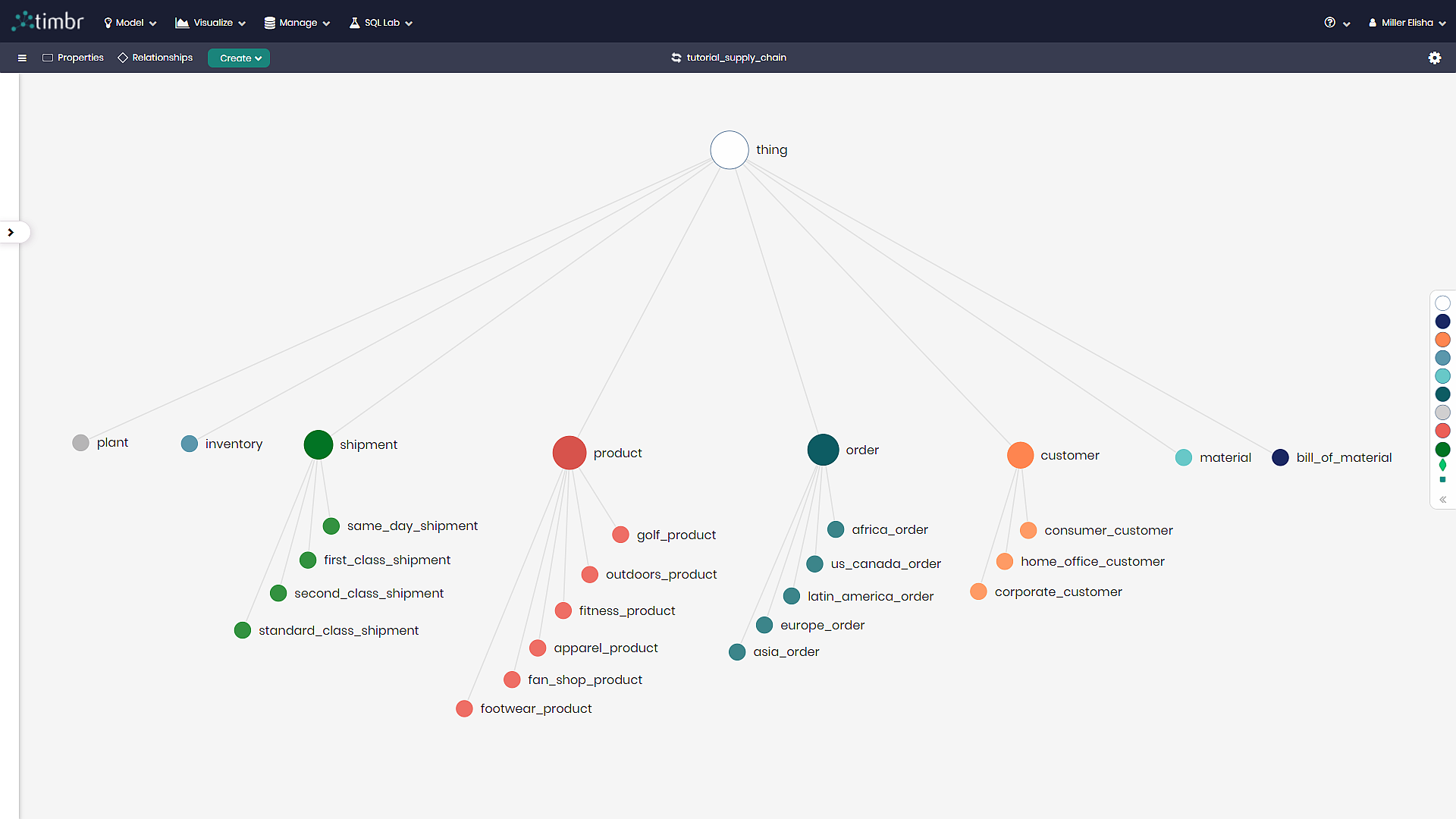The height and width of the screenshot is (819, 1456).
Task: Switch to Properties view
Action: (x=73, y=58)
